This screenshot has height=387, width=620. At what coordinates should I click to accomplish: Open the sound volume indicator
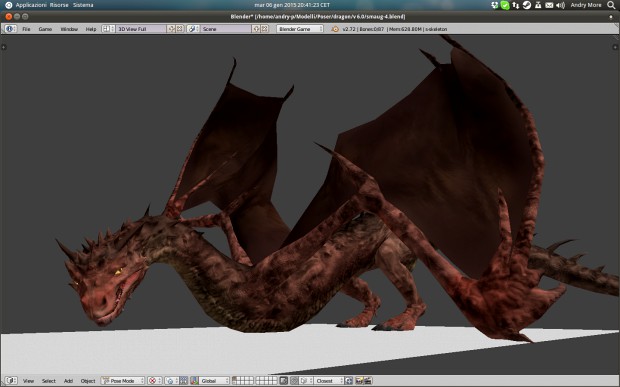pos(560,5)
